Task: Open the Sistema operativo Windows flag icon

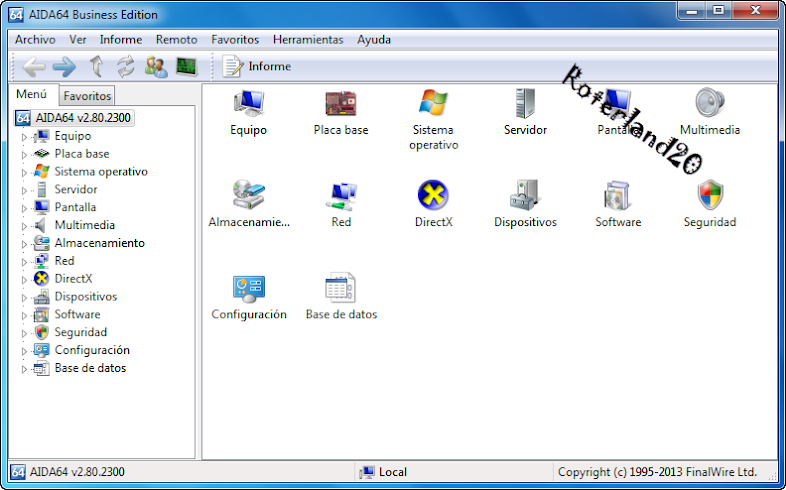Action: pyautogui.click(x=433, y=102)
